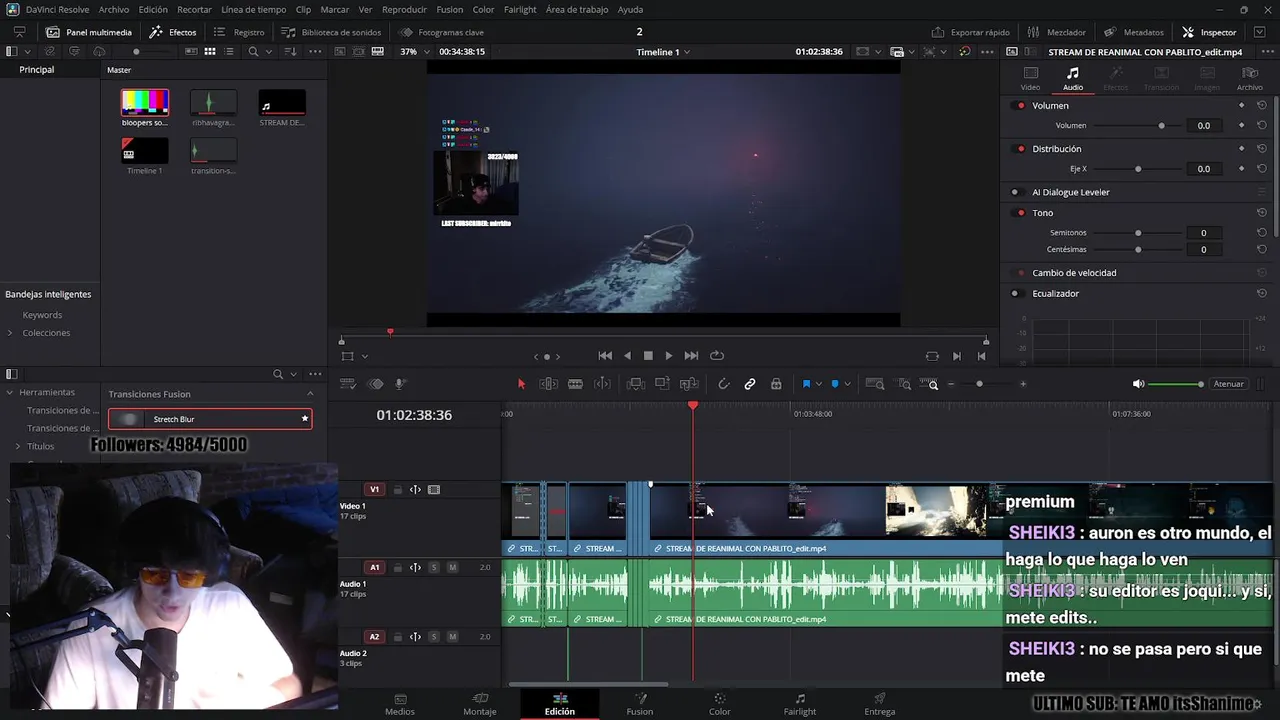This screenshot has width=1280, height=720.
Task: Add keyframe on the Eje X parameter
Action: [x=1242, y=169]
